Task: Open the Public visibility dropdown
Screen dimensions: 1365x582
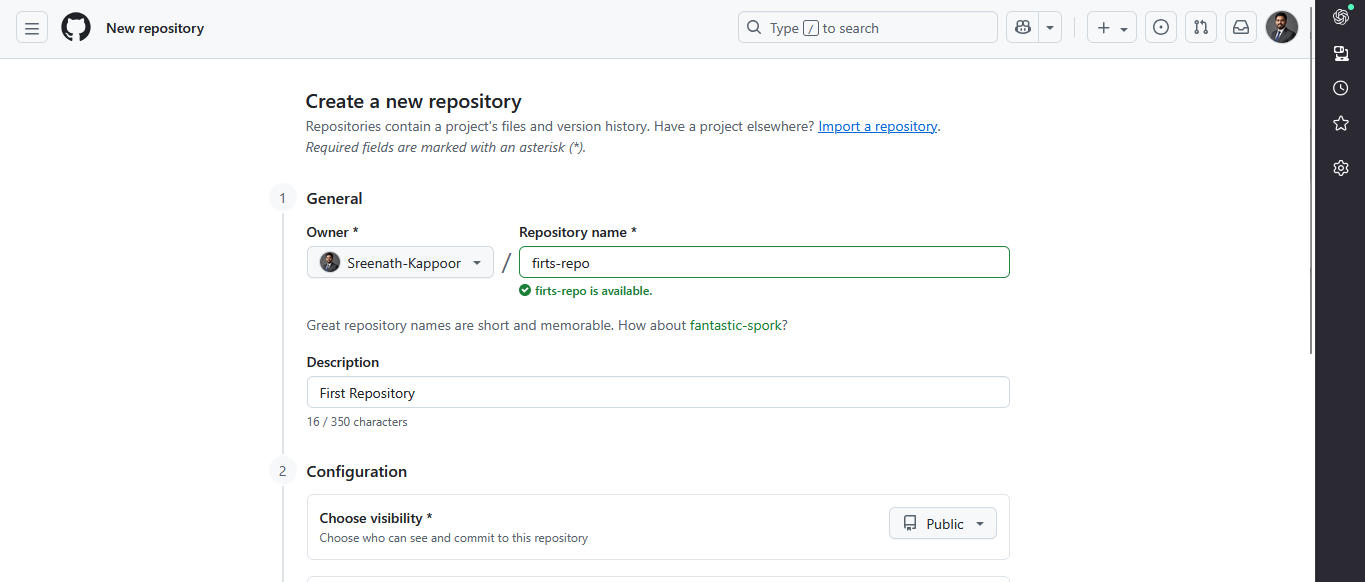Action: (941, 523)
